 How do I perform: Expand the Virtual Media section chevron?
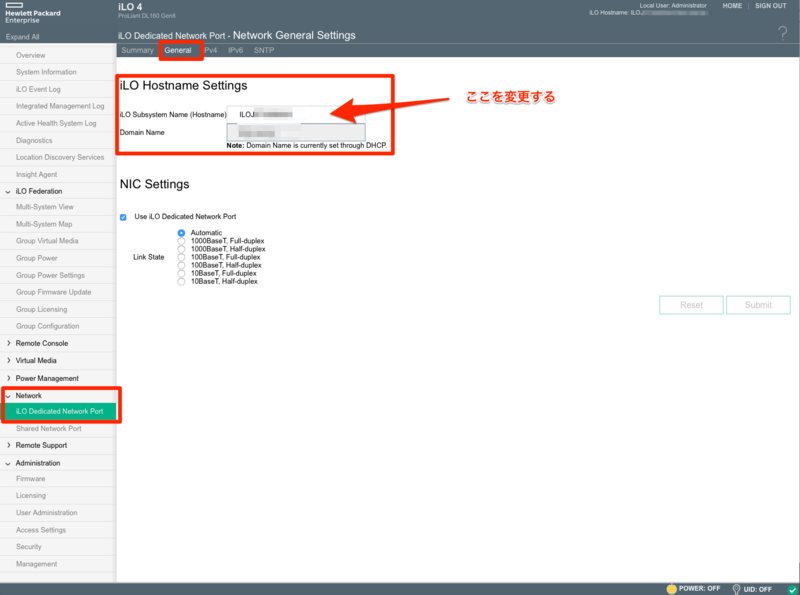click(x=8, y=360)
